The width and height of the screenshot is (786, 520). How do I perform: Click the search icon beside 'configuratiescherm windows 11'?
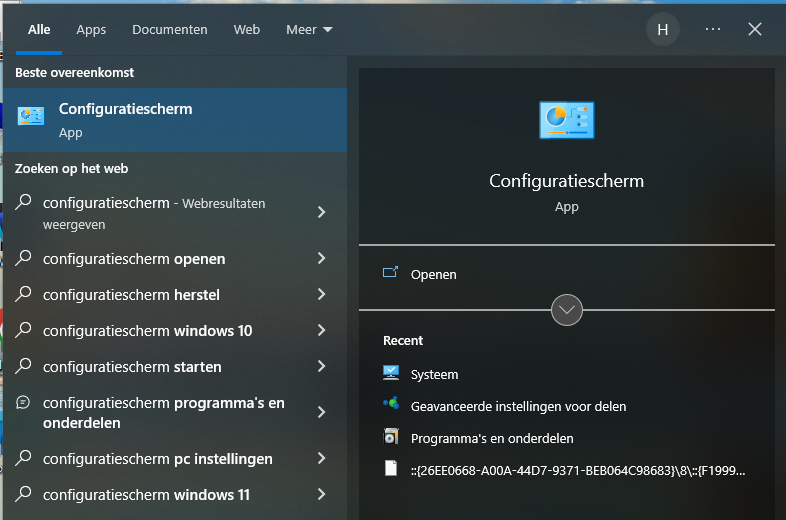tap(23, 494)
